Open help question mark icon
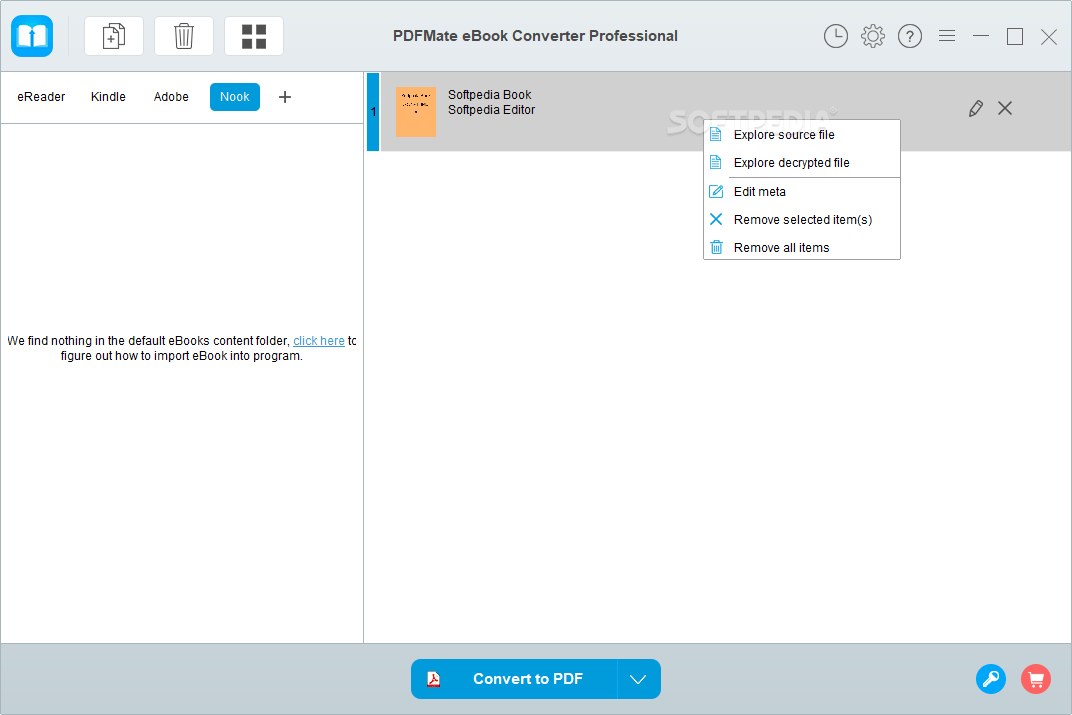The width and height of the screenshot is (1072, 715). point(909,36)
